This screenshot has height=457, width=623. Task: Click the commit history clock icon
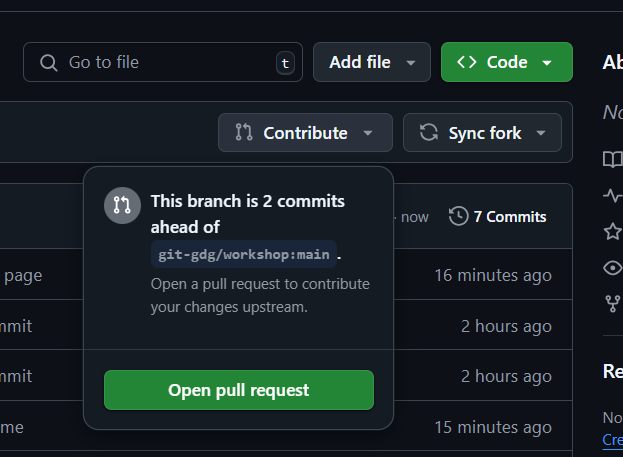pyautogui.click(x=458, y=216)
